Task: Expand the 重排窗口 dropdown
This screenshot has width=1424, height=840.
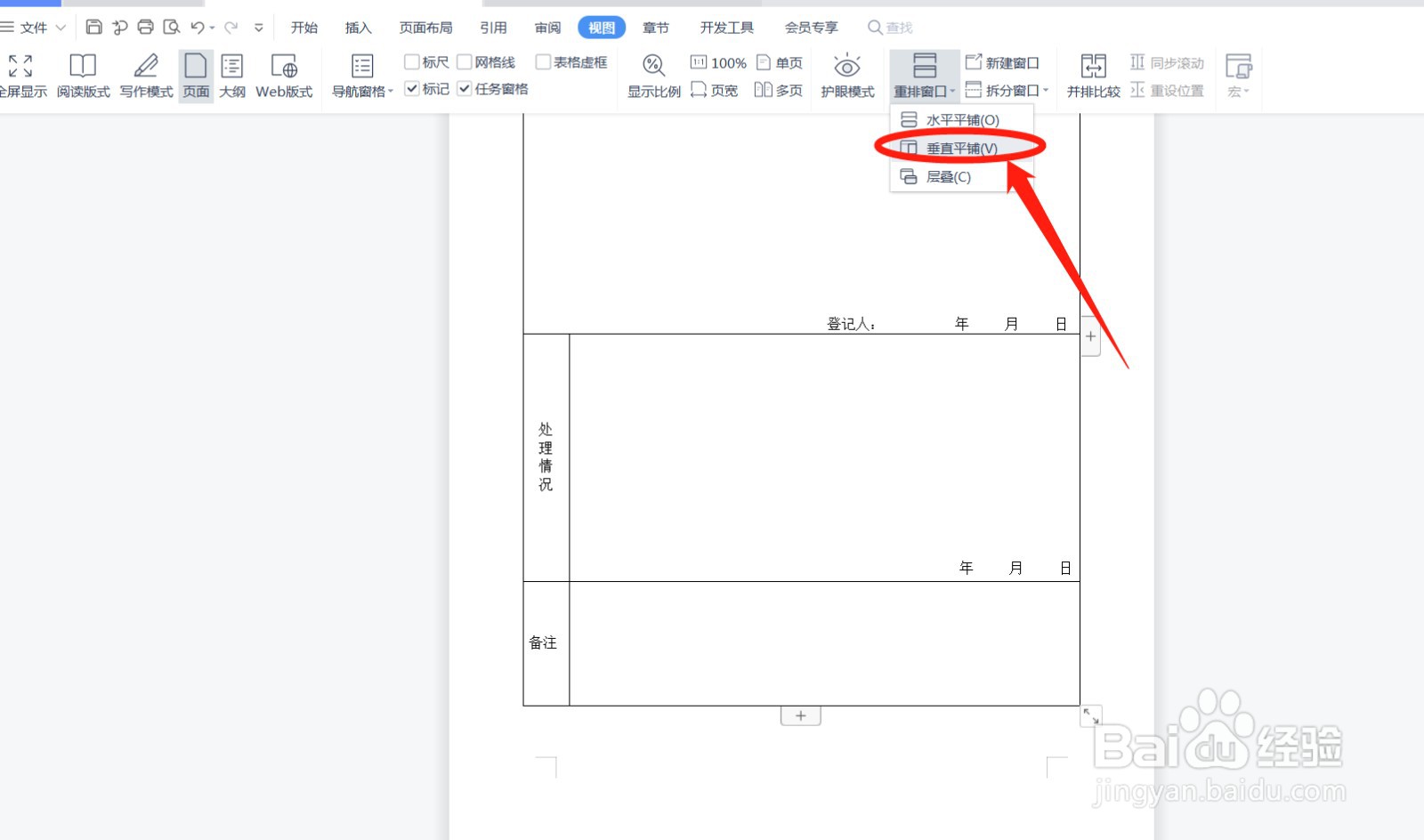Action: (x=925, y=75)
